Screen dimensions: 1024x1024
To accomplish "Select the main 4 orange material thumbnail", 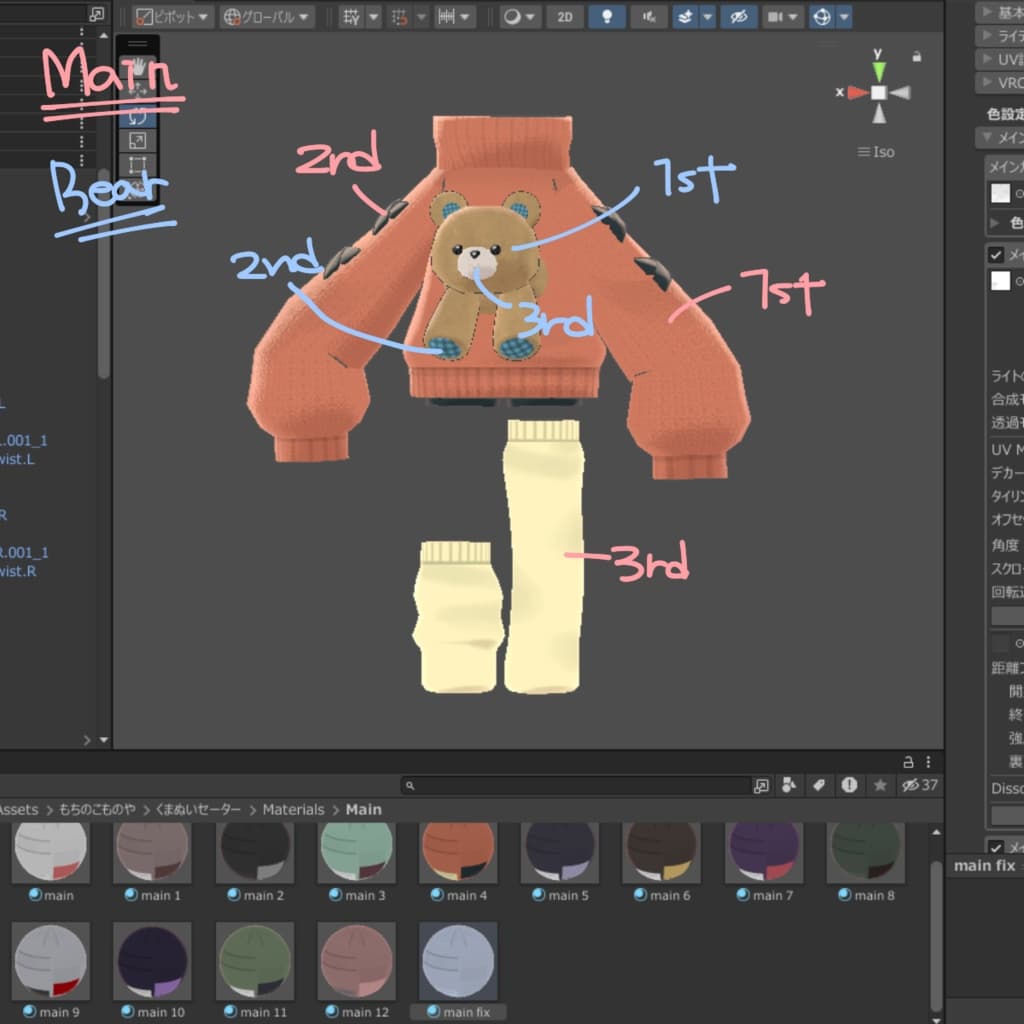I will pos(458,852).
